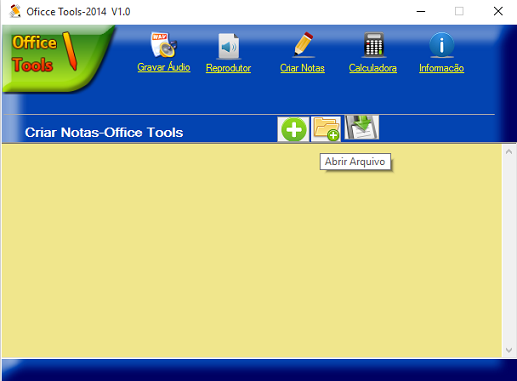
Task: Minimize the Oficce Tools window
Action: (x=421, y=11)
